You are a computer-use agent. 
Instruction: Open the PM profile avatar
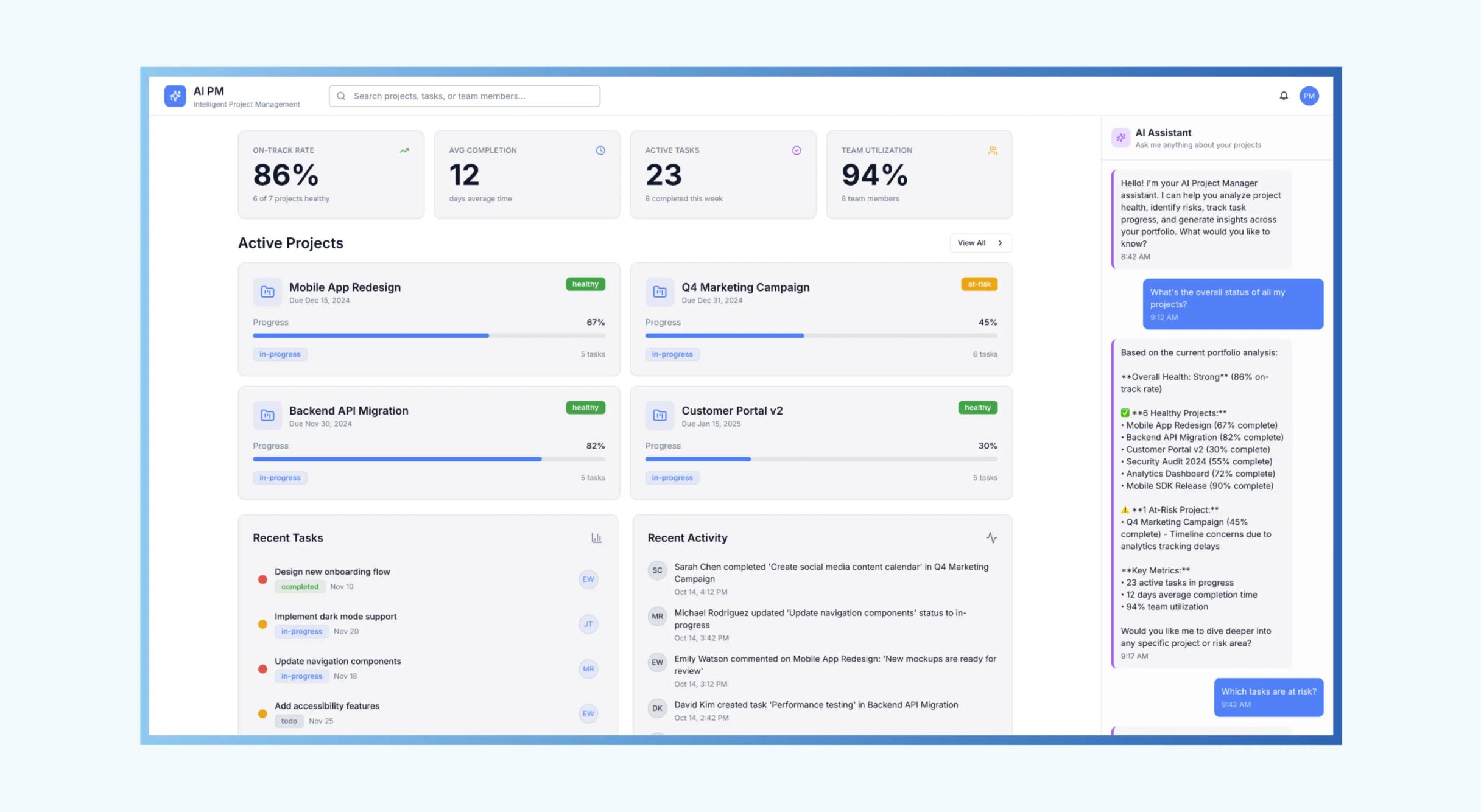point(1309,96)
